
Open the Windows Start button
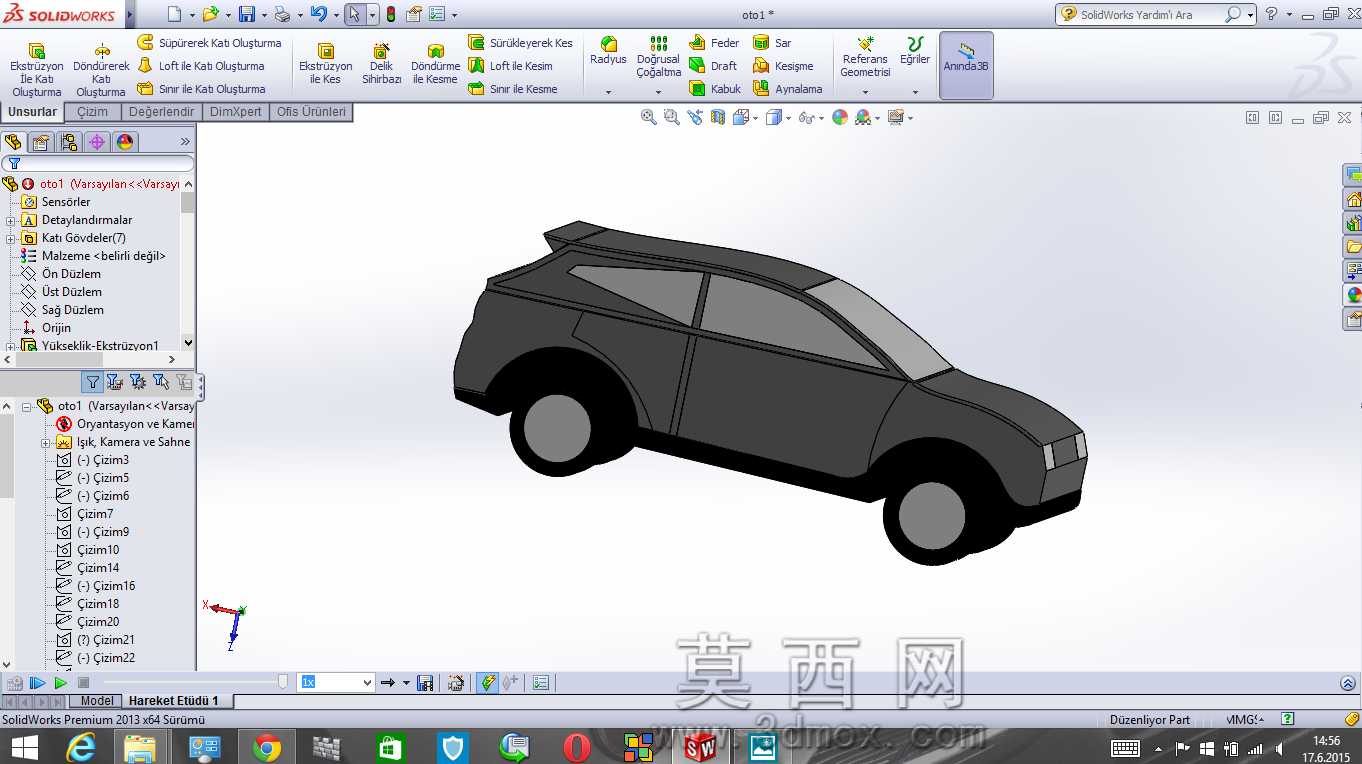pyautogui.click(x=24, y=747)
